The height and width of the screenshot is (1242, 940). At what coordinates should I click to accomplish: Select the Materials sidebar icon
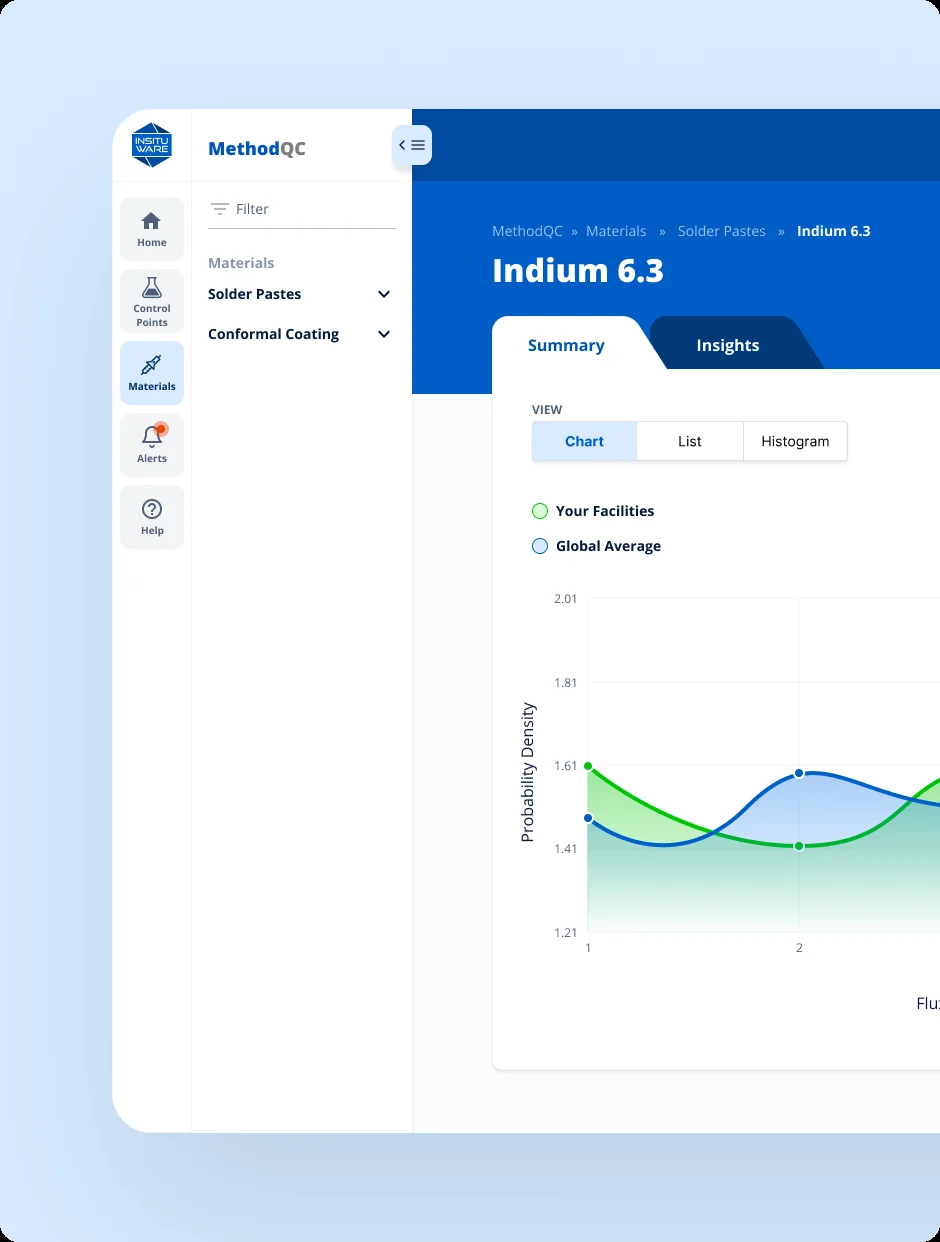pyautogui.click(x=152, y=373)
